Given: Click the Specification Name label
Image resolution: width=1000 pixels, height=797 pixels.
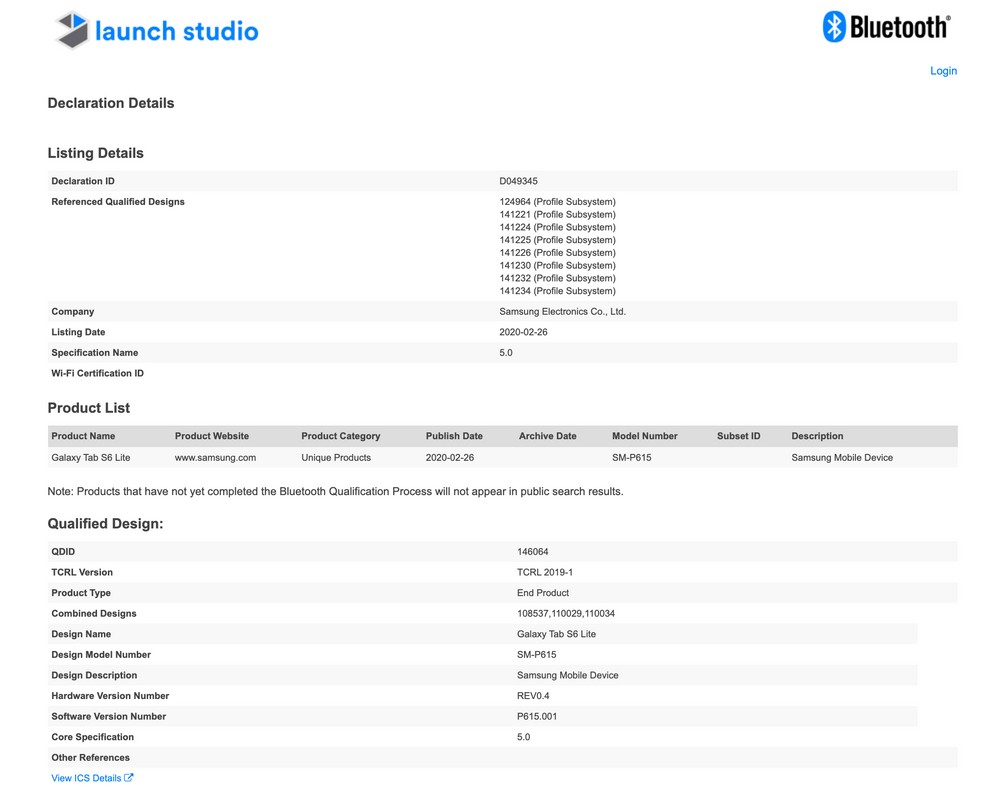Looking at the screenshot, I should point(95,353).
